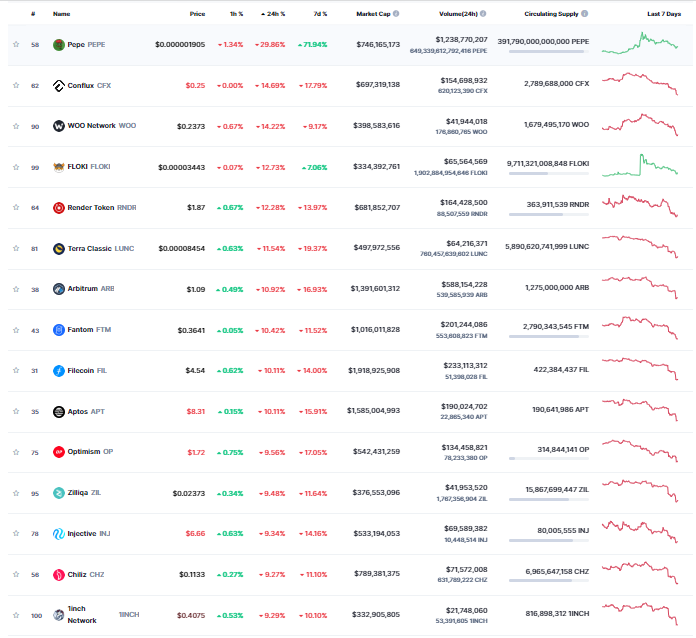696x638 pixels.
Task: Click the Last 7 Days column header
Action: click(664, 14)
